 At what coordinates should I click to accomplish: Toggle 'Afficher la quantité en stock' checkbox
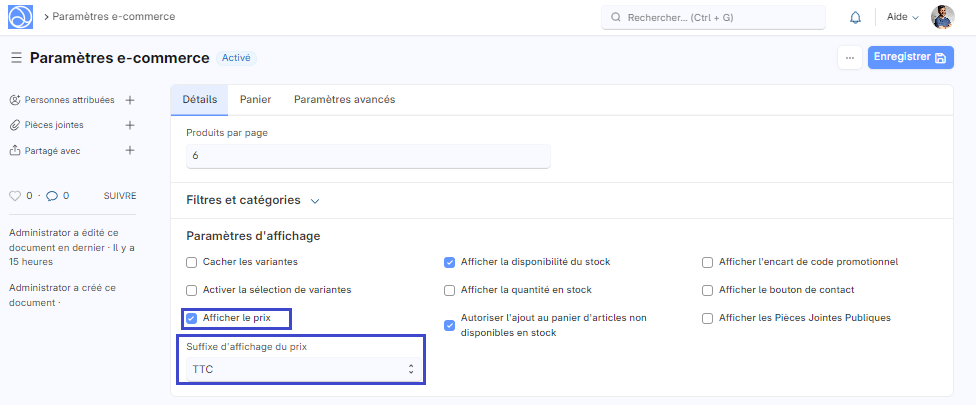tap(450, 290)
